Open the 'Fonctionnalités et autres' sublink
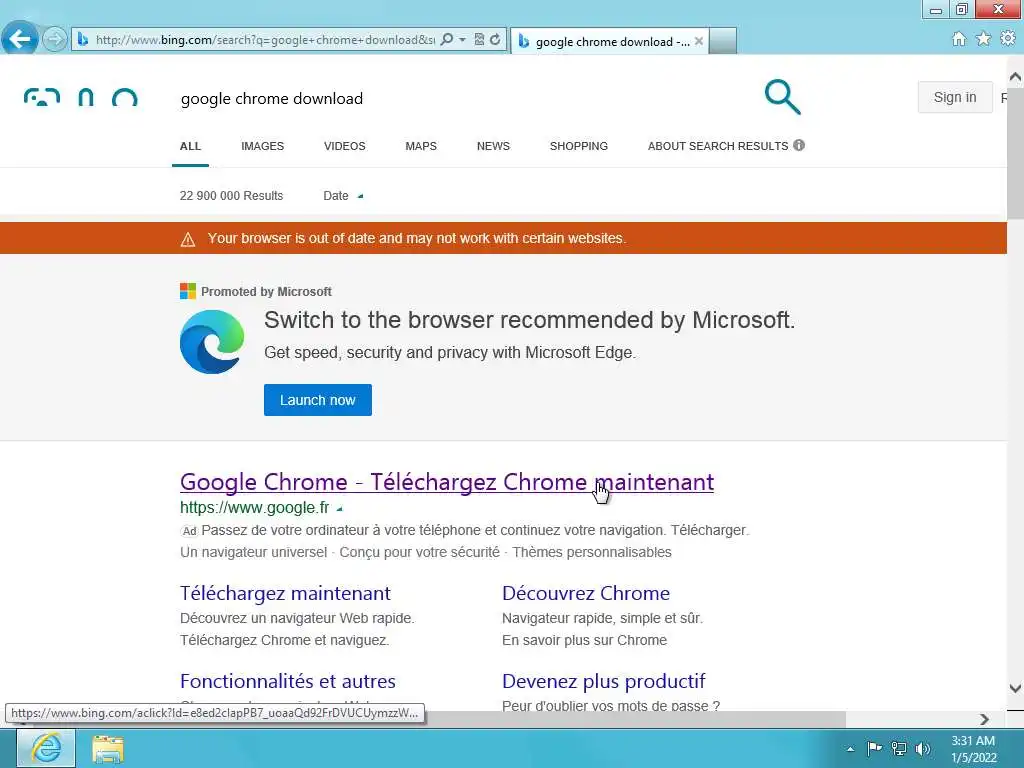The width and height of the screenshot is (1024, 768). (x=287, y=681)
